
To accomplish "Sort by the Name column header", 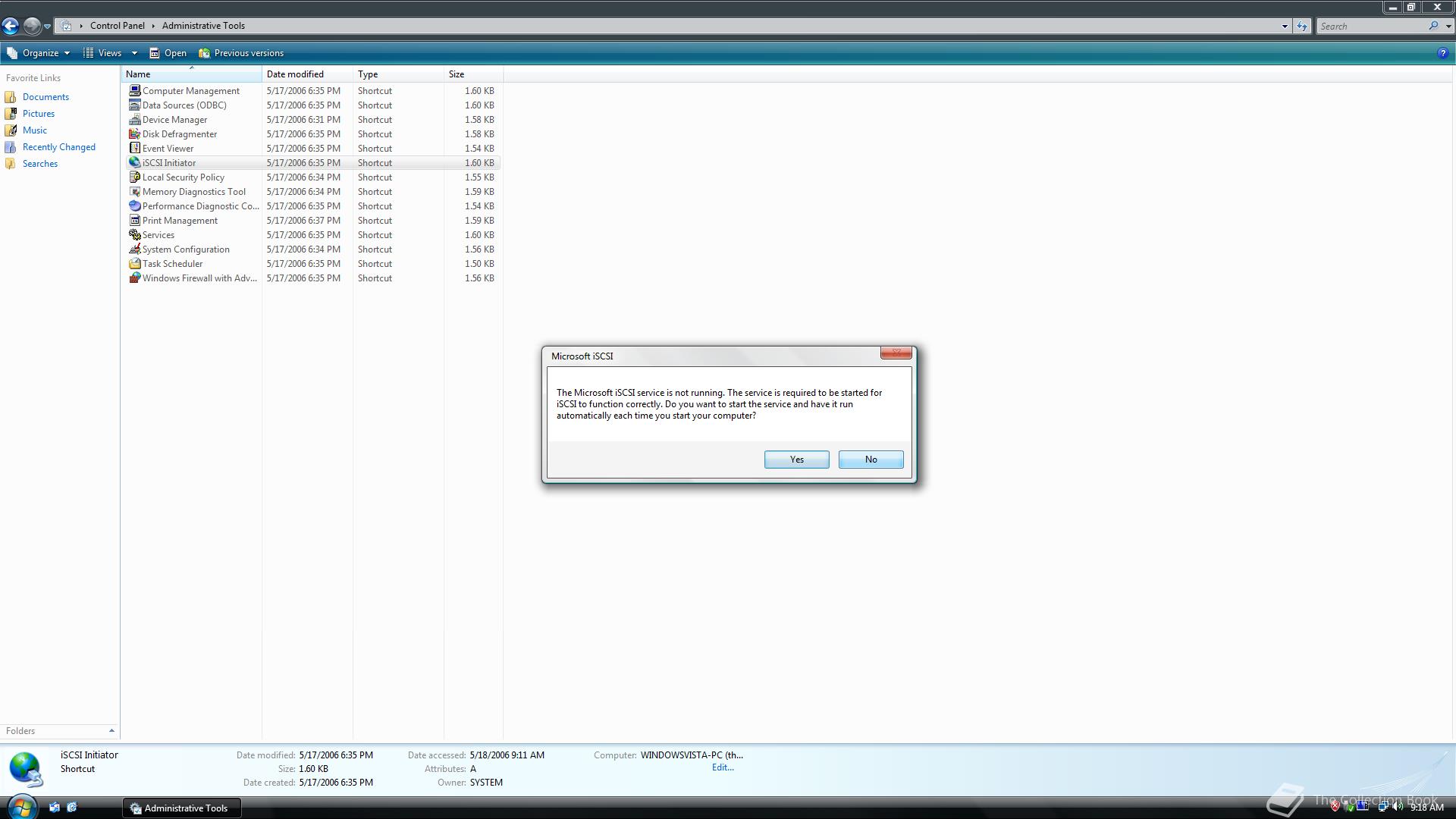I will click(191, 74).
